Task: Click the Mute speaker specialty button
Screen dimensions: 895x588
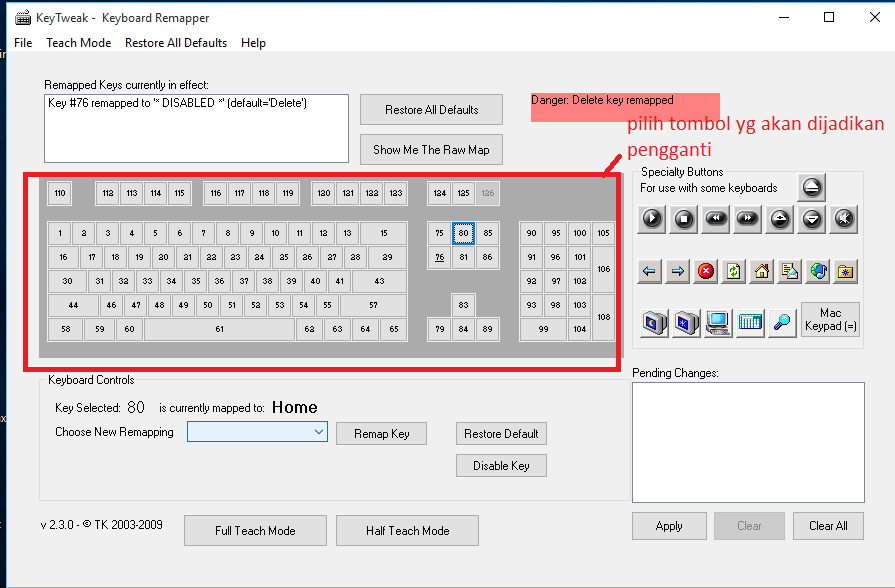Action: click(x=844, y=219)
